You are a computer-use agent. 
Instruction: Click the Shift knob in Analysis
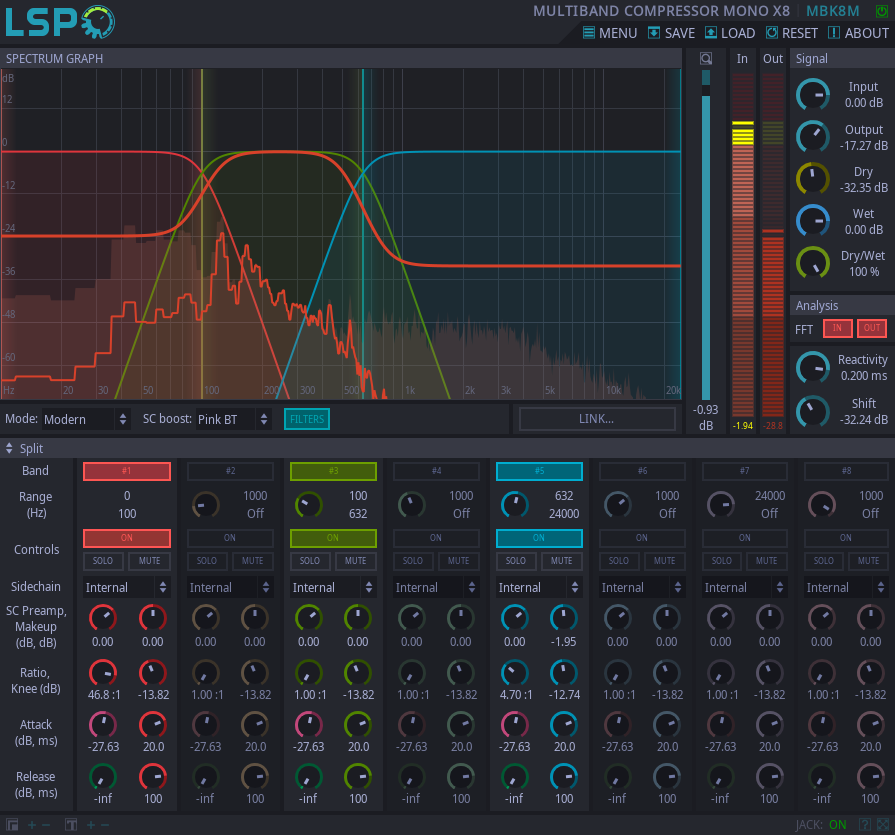click(813, 411)
